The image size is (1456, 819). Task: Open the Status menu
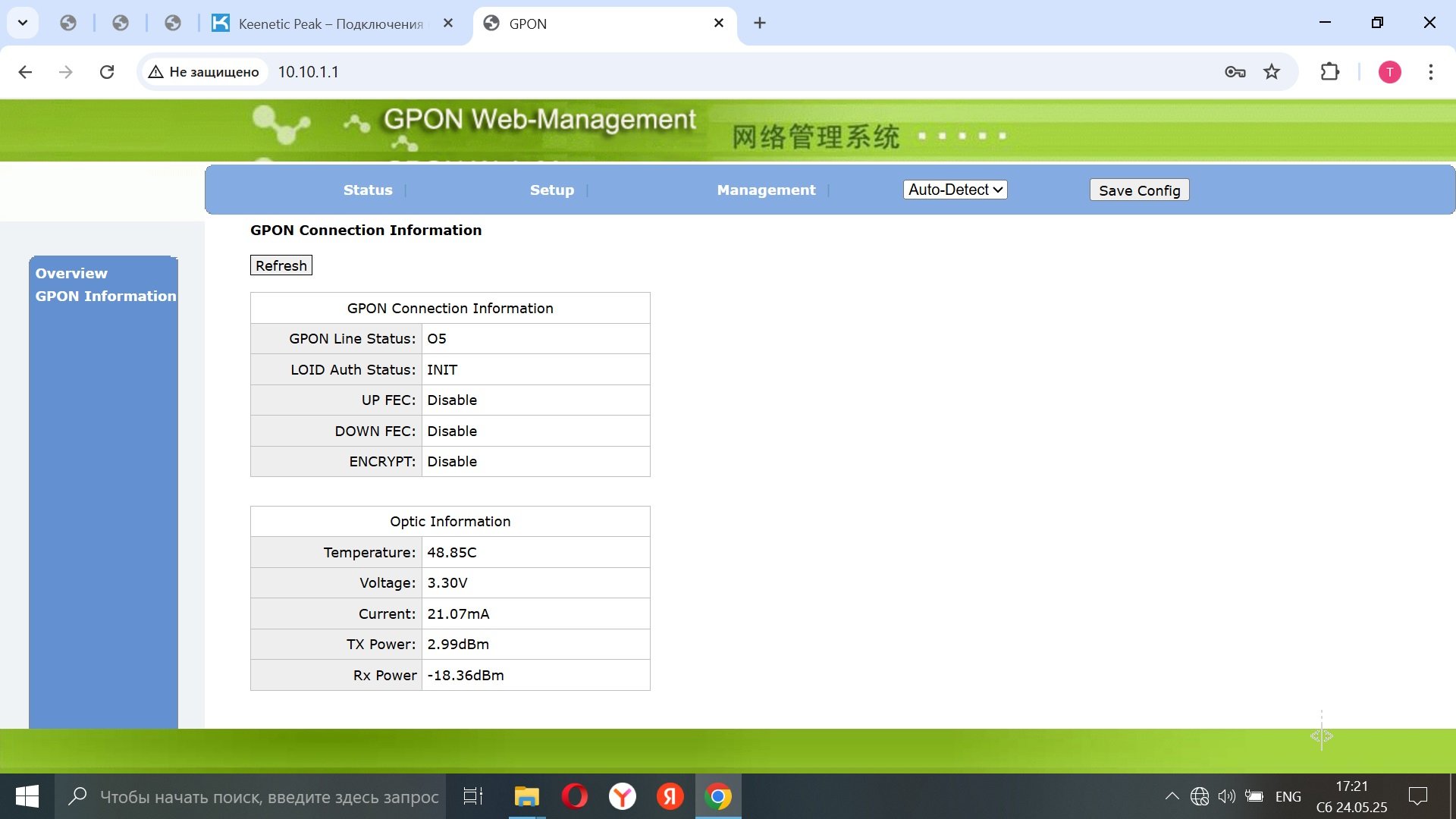(368, 190)
